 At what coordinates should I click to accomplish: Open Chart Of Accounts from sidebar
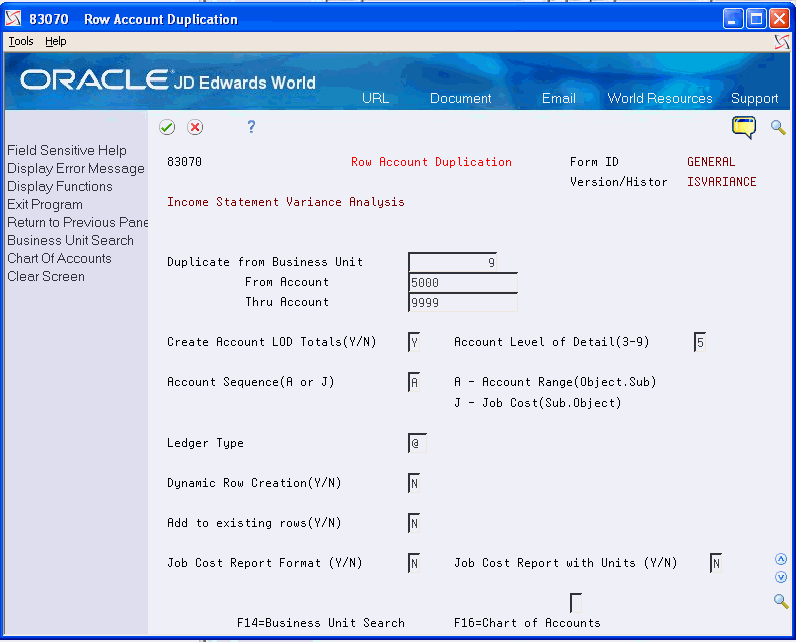click(59, 258)
